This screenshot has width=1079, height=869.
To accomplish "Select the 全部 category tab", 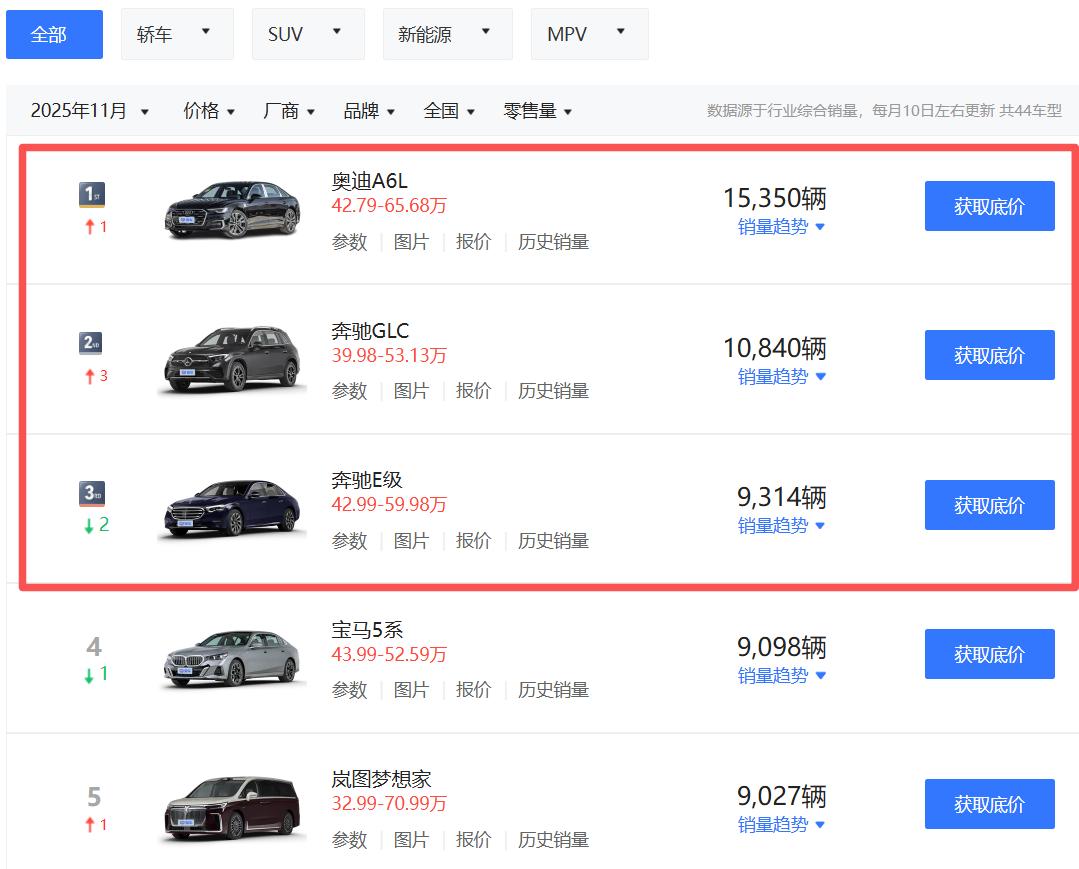I will 54,35.
